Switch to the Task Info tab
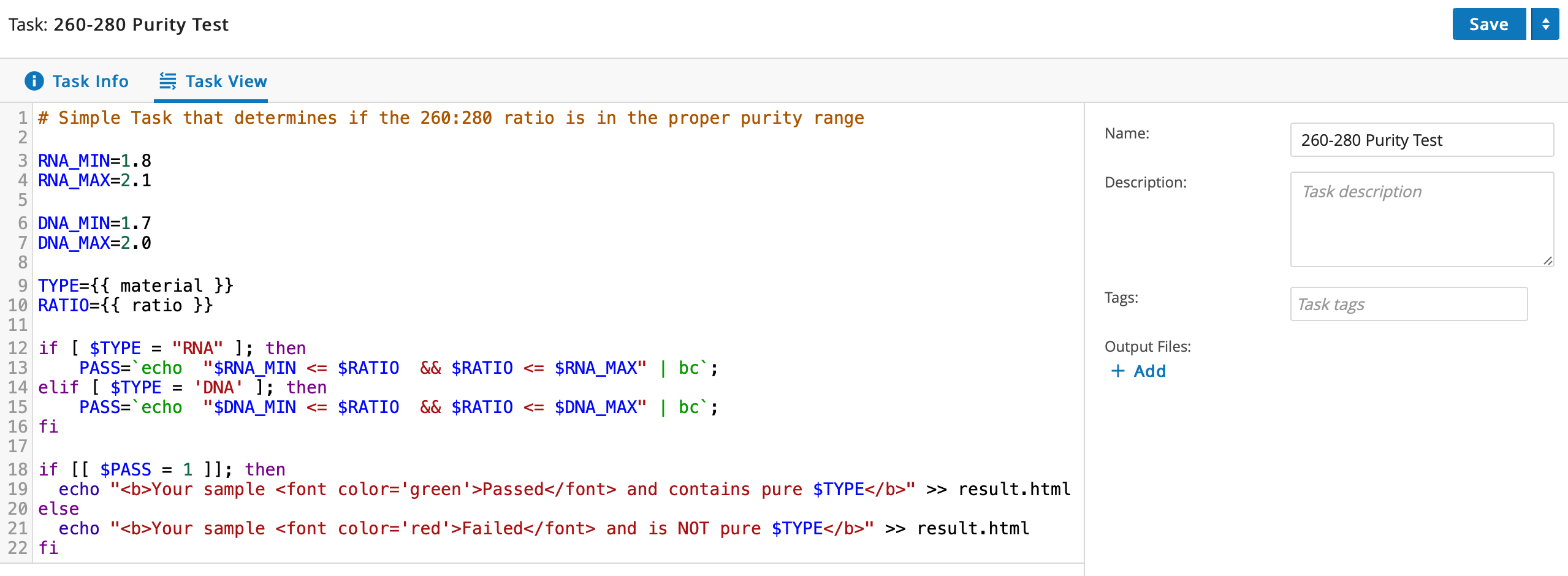The height and width of the screenshot is (576, 1568). point(77,81)
